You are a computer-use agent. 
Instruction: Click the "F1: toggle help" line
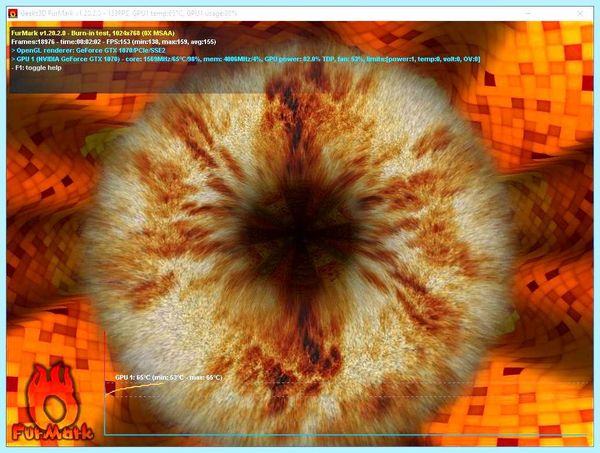(x=36, y=68)
